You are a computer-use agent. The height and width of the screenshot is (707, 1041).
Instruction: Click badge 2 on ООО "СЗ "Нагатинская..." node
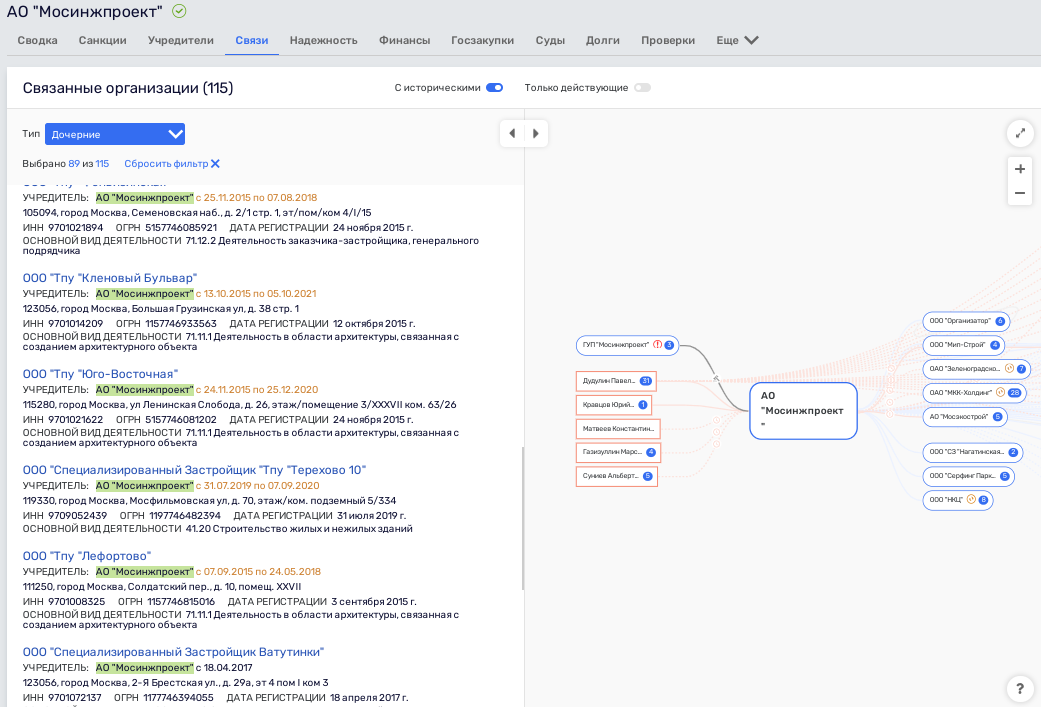1013,452
